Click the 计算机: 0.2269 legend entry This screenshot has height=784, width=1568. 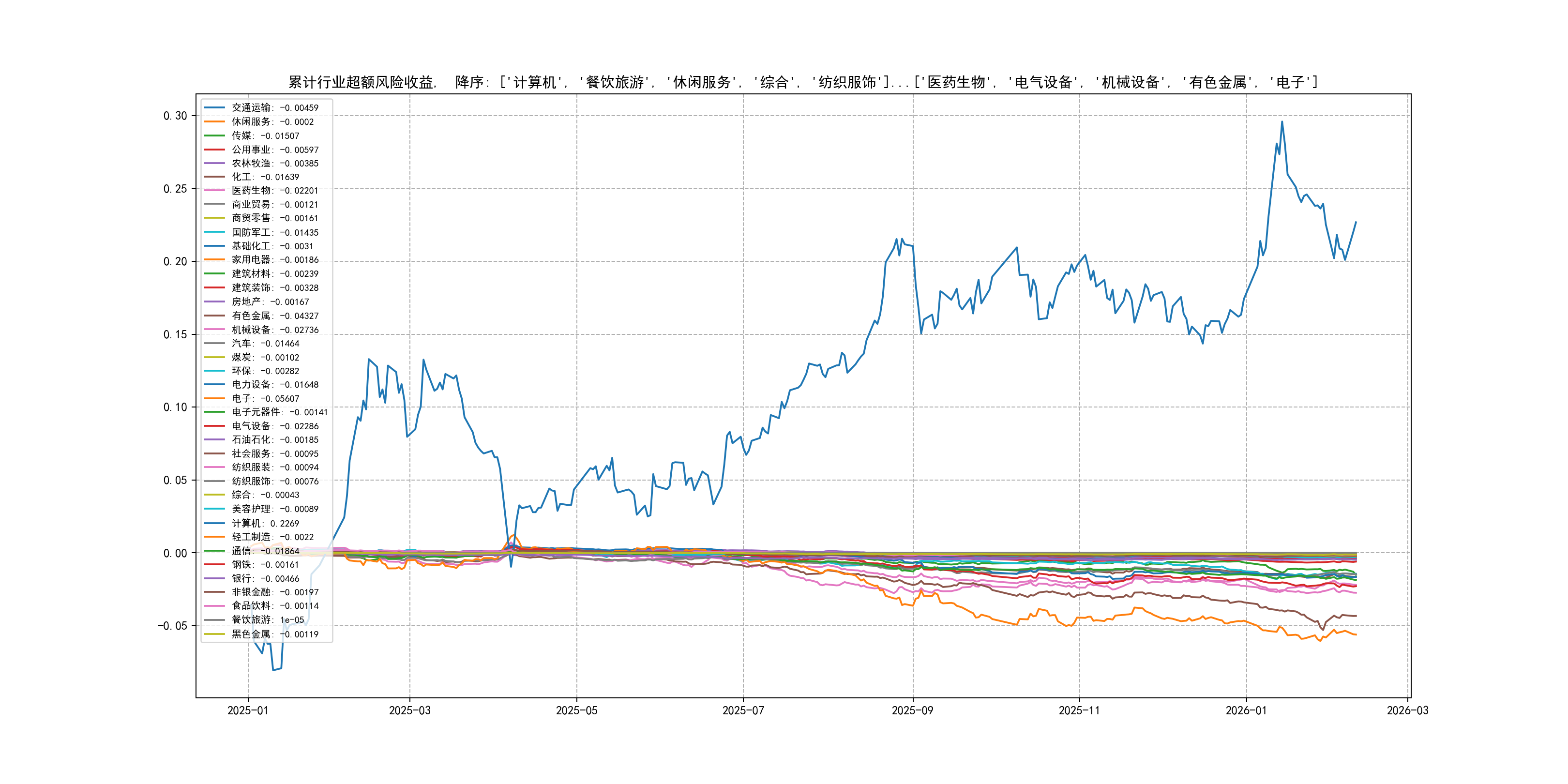(x=265, y=523)
